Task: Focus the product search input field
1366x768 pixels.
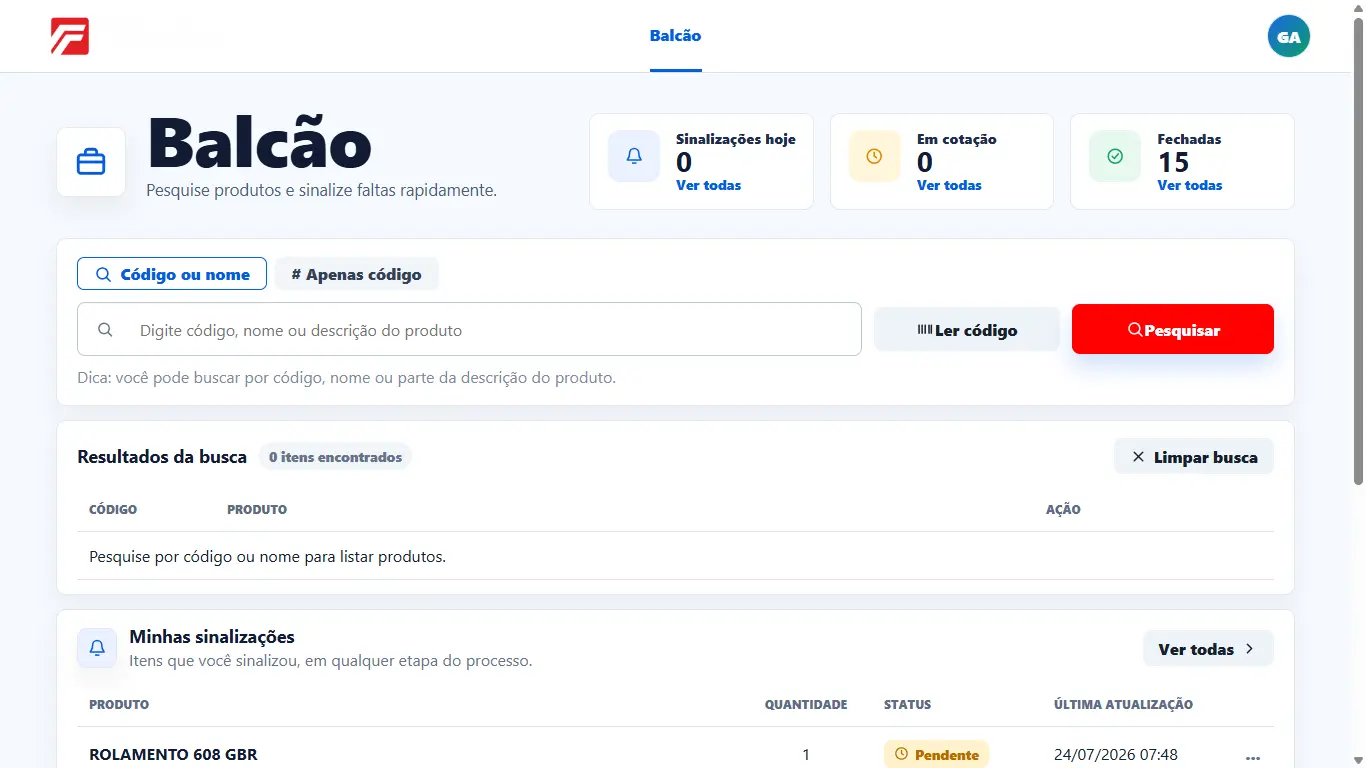Action: click(469, 329)
